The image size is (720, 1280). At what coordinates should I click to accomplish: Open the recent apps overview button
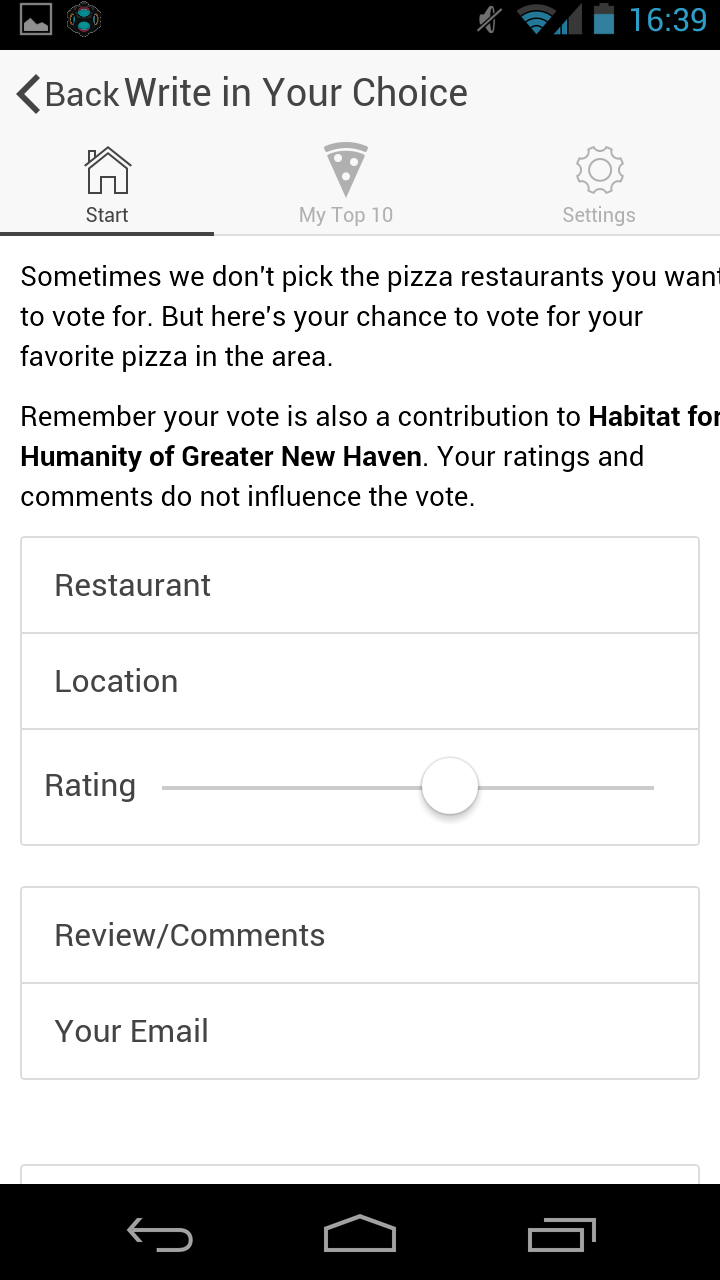pyautogui.click(x=561, y=1235)
